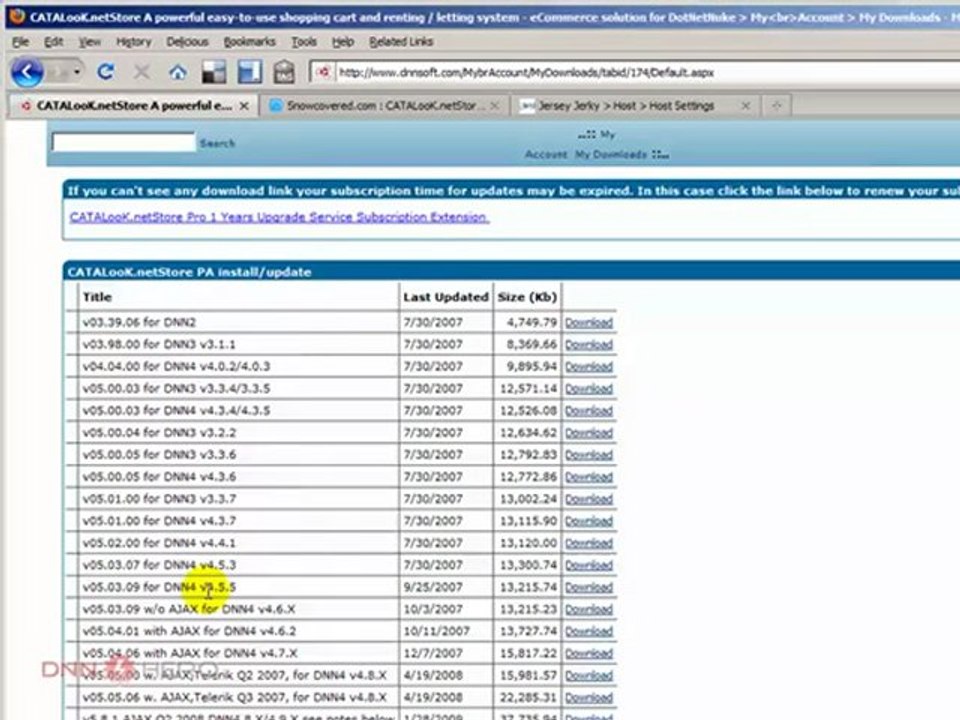This screenshot has height=720, width=960.
Task: Select the size value 22,285.31
Action: click(x=528, y=697)
